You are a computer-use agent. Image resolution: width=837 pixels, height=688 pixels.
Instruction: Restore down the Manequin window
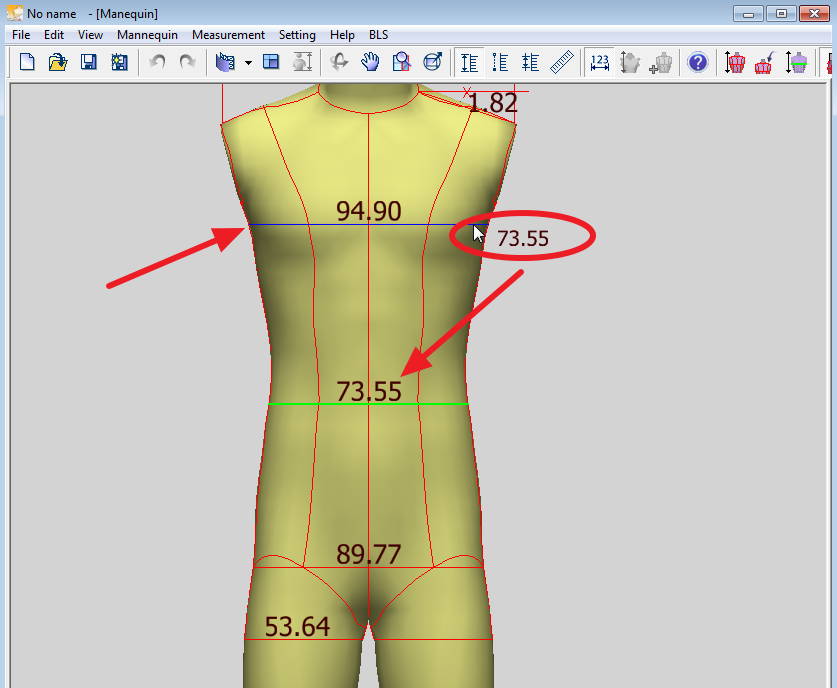pos(781,13)
